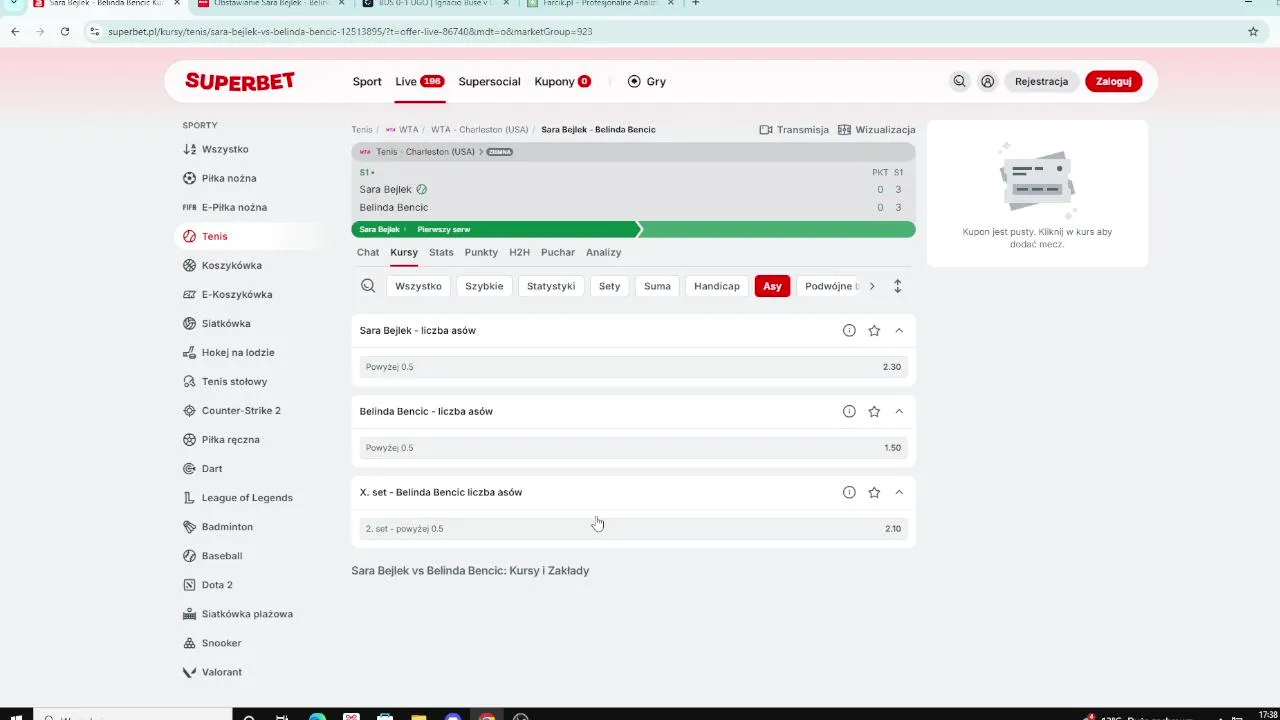
Task: Open the user account icon in header
Action: pyautogui.click(x=988, y=82)
